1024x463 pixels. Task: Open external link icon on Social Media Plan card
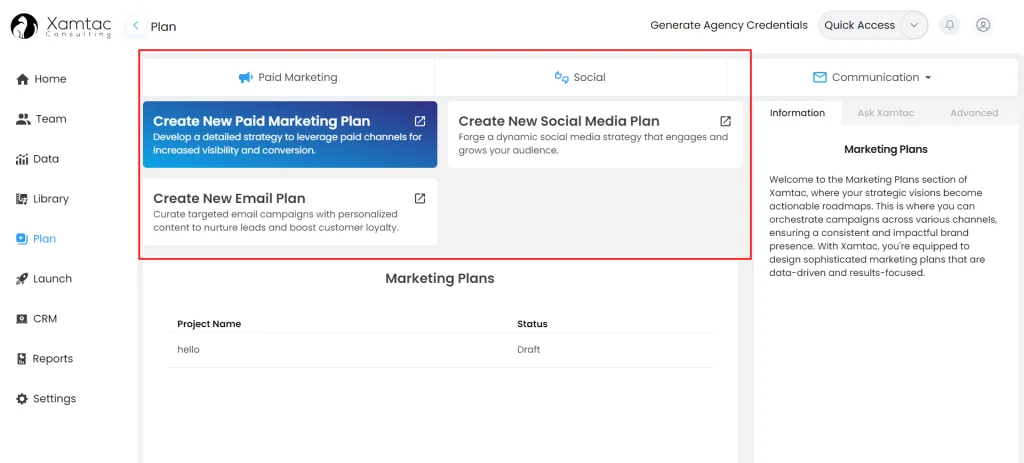(725, 121)
